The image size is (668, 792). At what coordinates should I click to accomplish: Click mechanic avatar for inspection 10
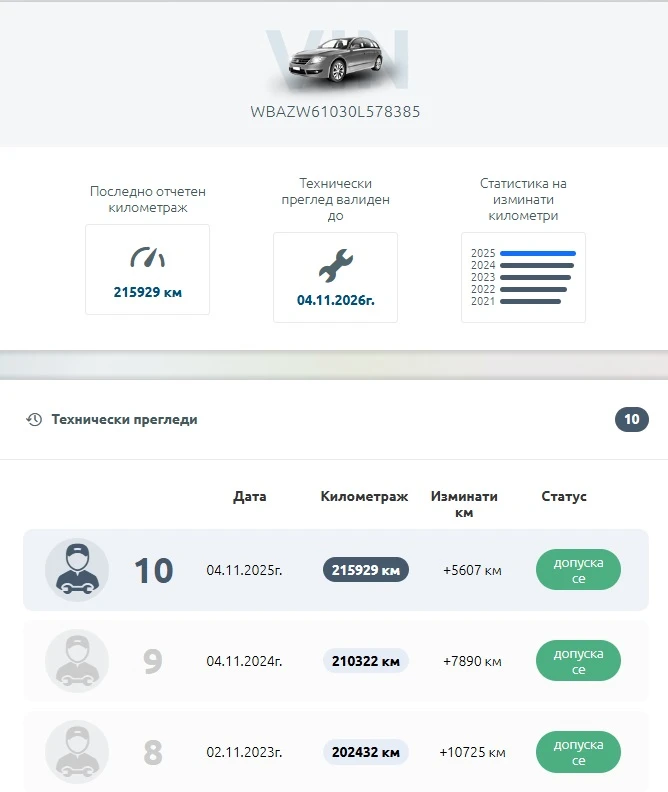(77, 570)
